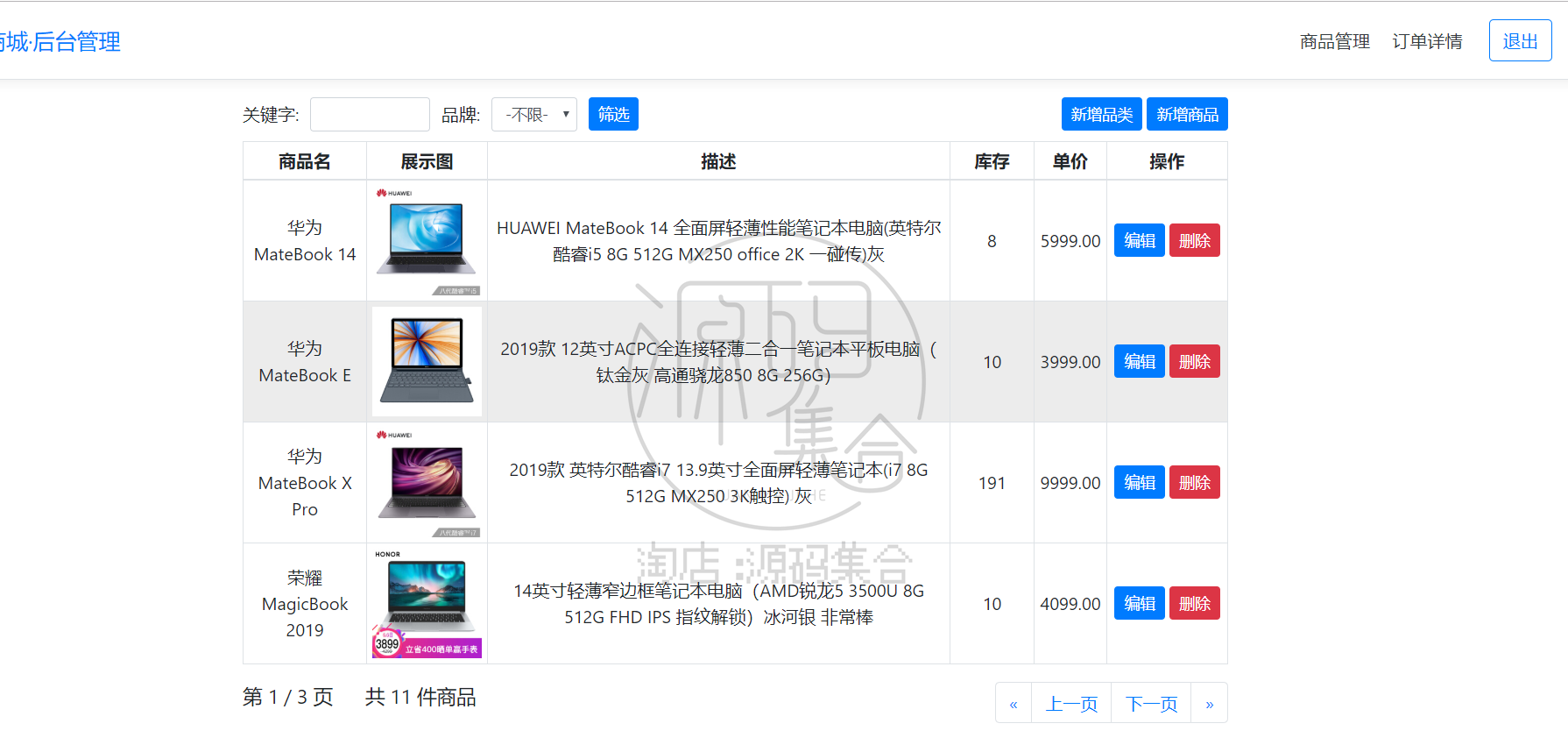Delete the 华为 MateBook 14 product
The width and height of the screenshot is (1568, 752).
[x=1194, y=240]
